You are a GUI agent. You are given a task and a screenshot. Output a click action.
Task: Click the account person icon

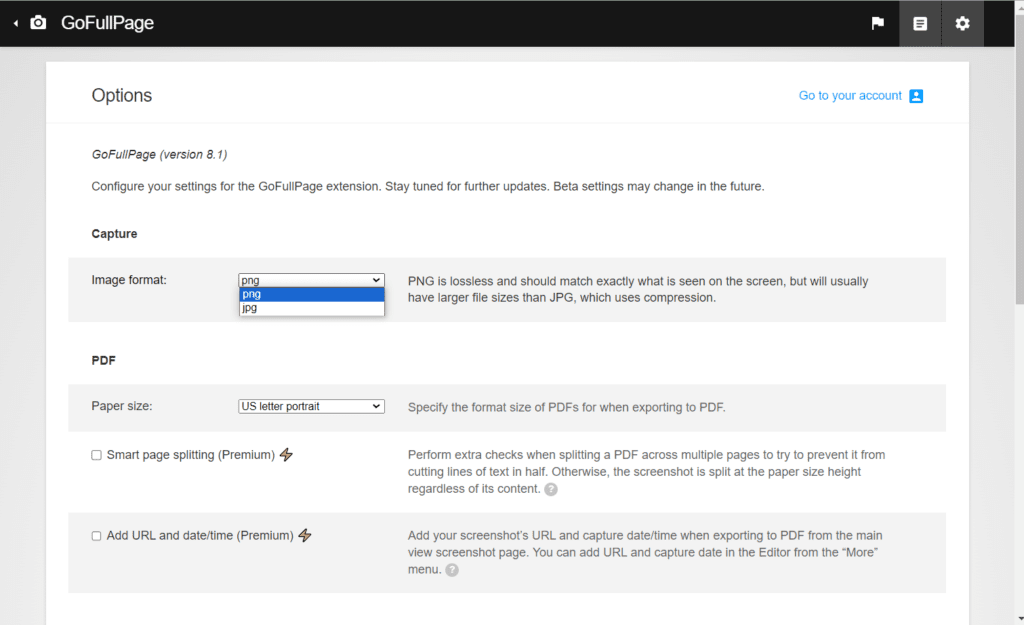click(916, 96)
